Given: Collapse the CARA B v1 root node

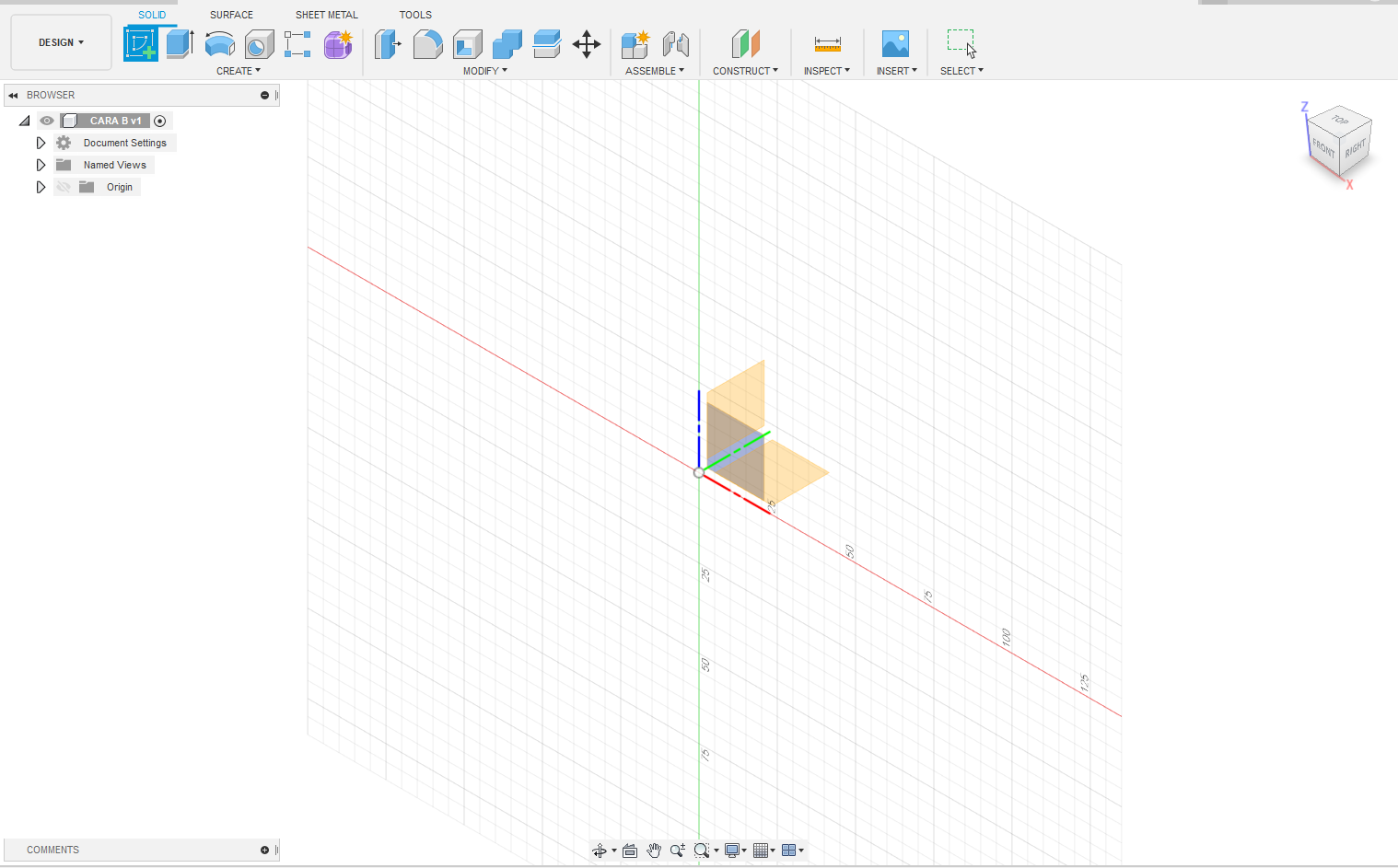Looking at the screenshot, I should (25, 121).
